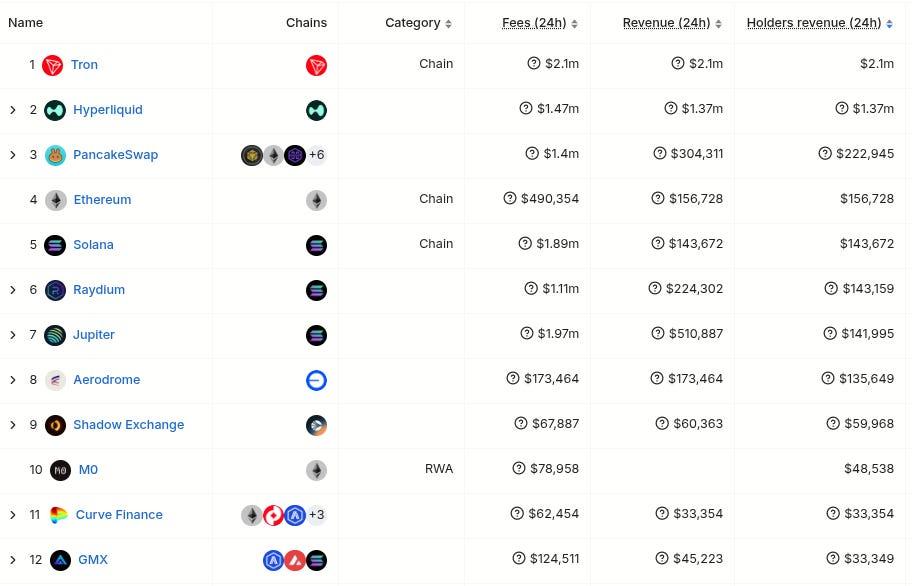This screenshot has width=912, height=586.
Task: Click the Jupiter logo icon
Action: (55, 335)
